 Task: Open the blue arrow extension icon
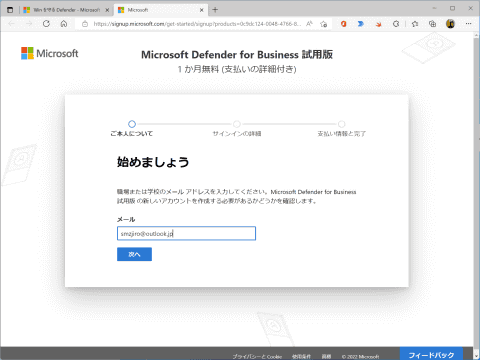click(x=361, y=24)
